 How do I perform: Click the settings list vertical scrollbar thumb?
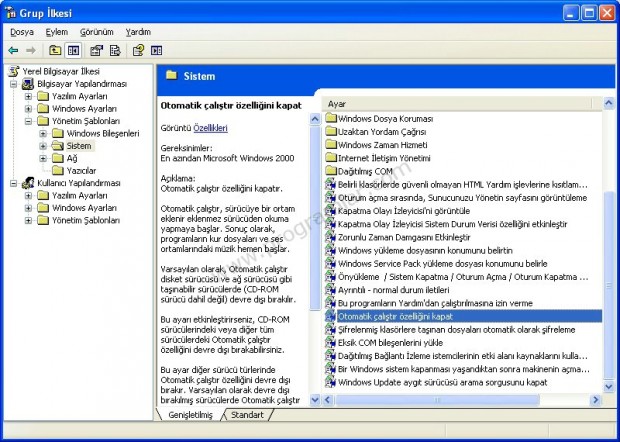pyautogui.click(x=609, y=283)
